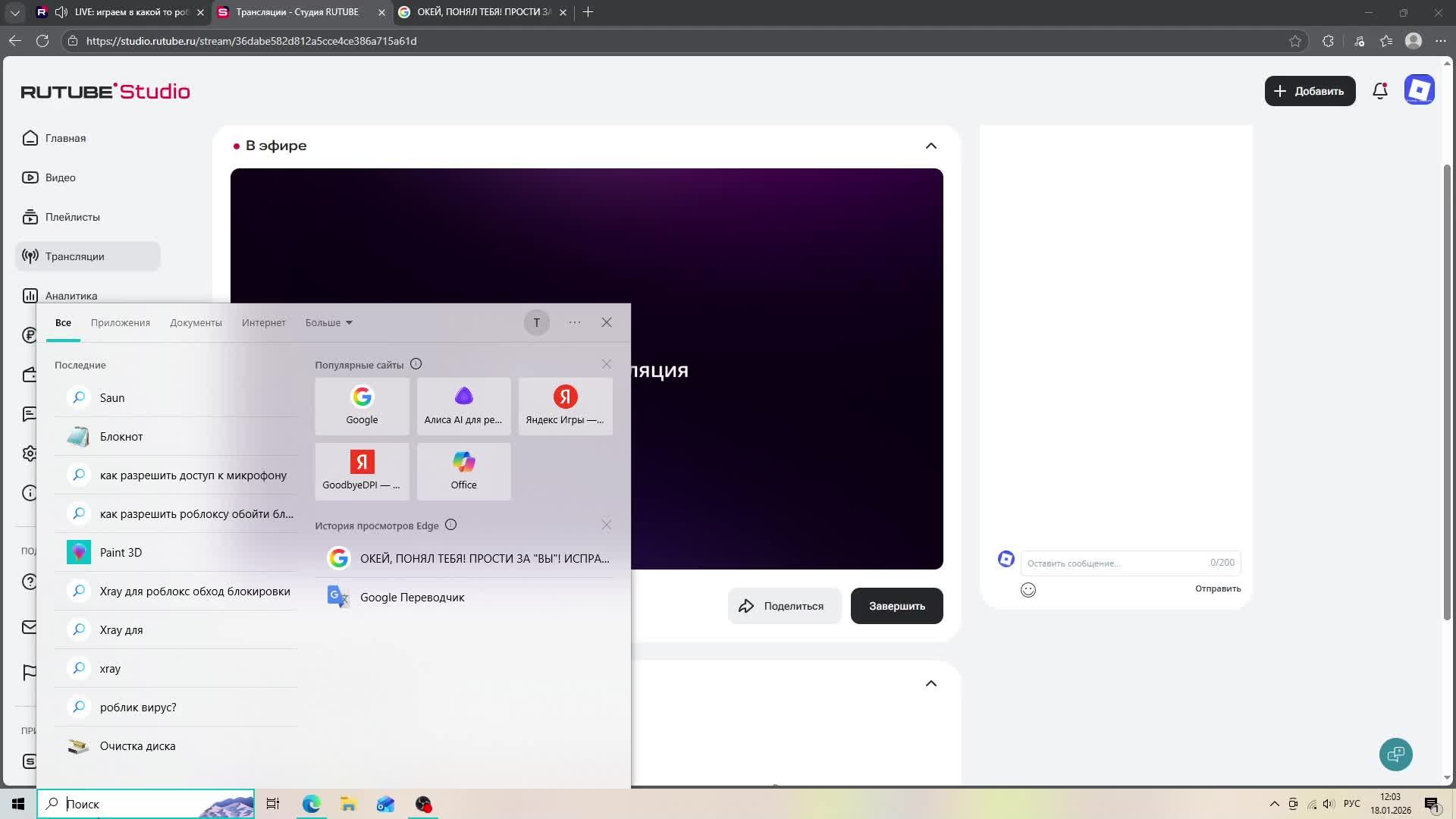
Task: Click the emoji smiley icon in chat
Action: (1028, 590)
